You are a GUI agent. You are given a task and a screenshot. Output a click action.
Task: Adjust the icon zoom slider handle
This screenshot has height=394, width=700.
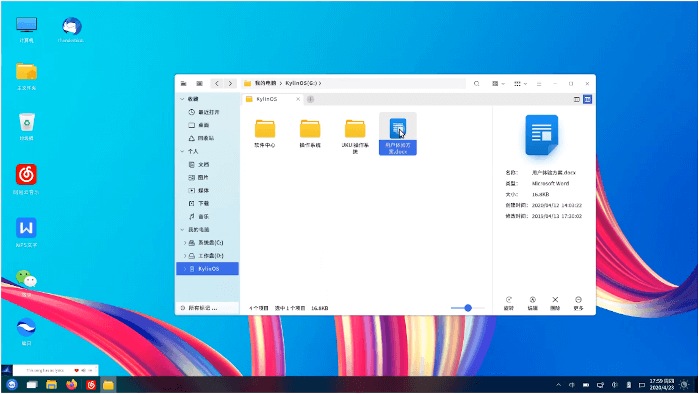tap(468, 308)
